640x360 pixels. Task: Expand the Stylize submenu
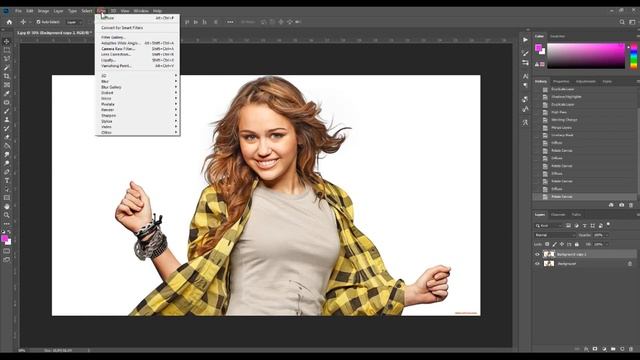[138, 121]
